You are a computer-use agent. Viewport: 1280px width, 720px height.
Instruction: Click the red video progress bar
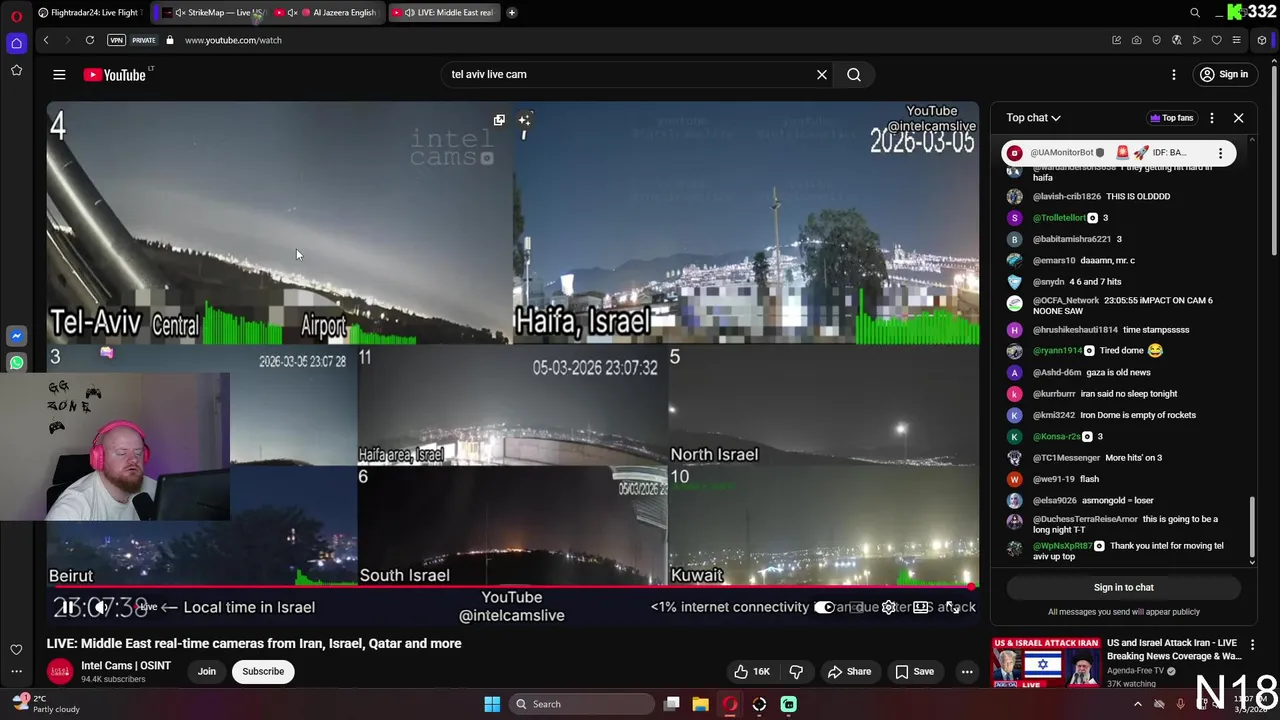(512, 587)
